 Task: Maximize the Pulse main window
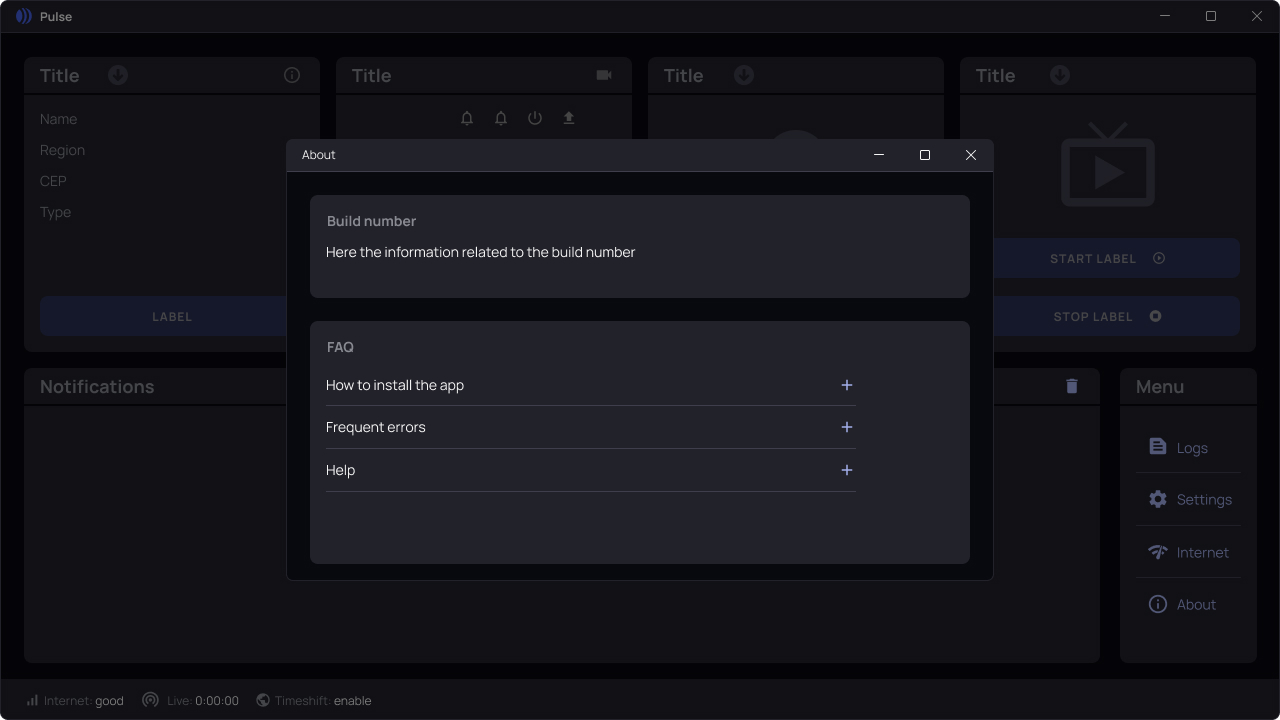pos(1211,16)
